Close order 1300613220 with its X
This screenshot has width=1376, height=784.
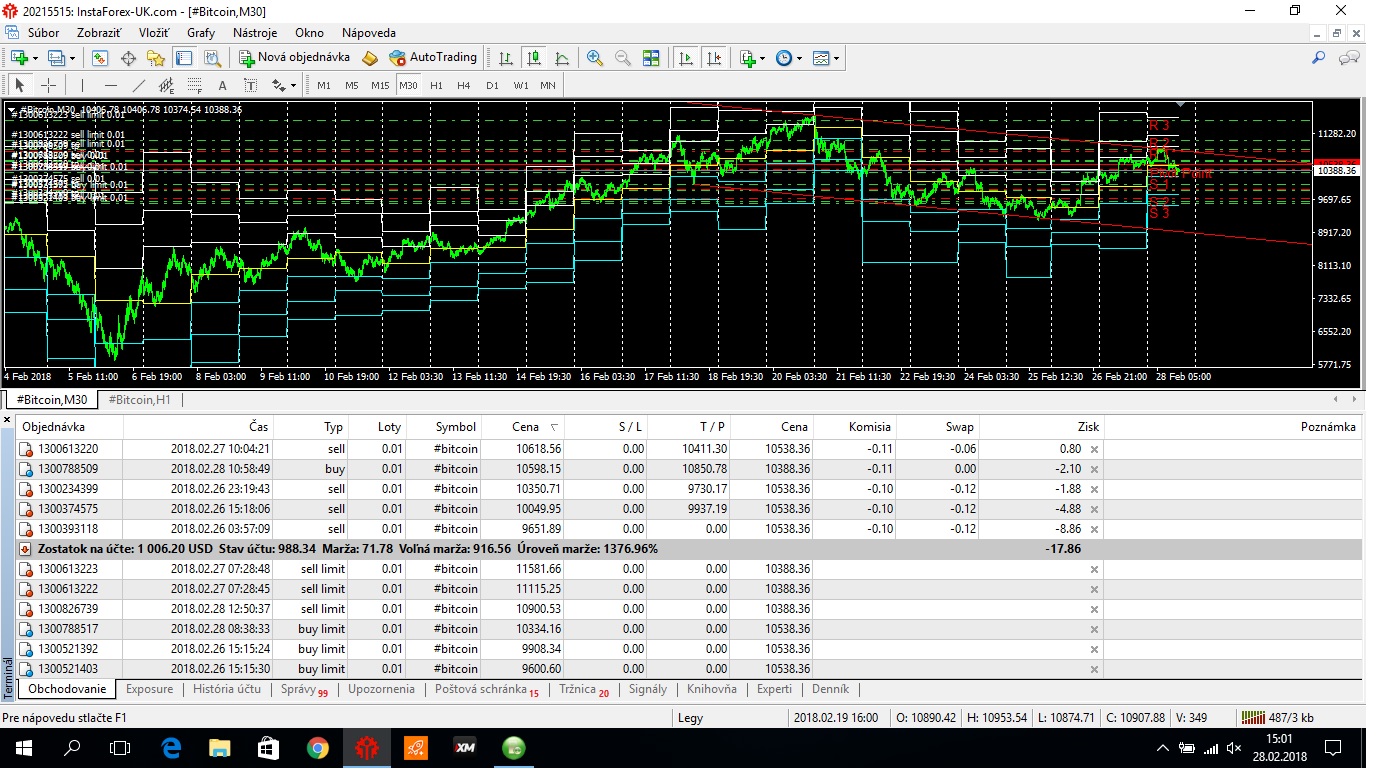pos(1094,449)
